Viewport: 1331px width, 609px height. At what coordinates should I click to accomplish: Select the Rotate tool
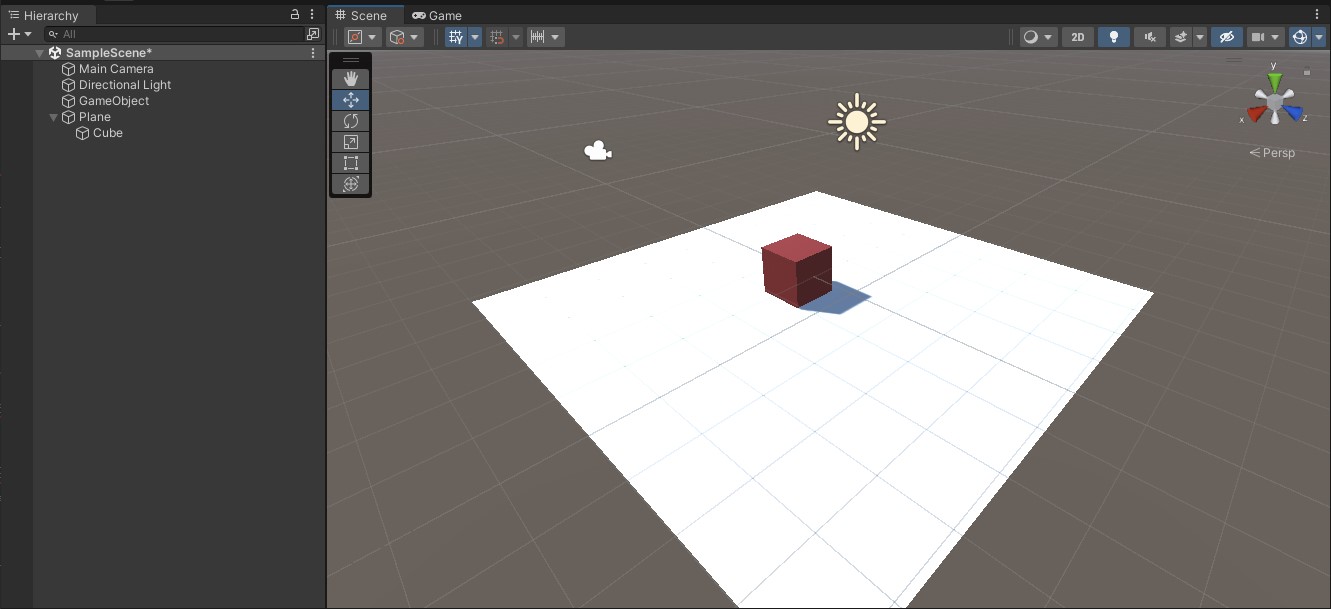coord(351,121)
